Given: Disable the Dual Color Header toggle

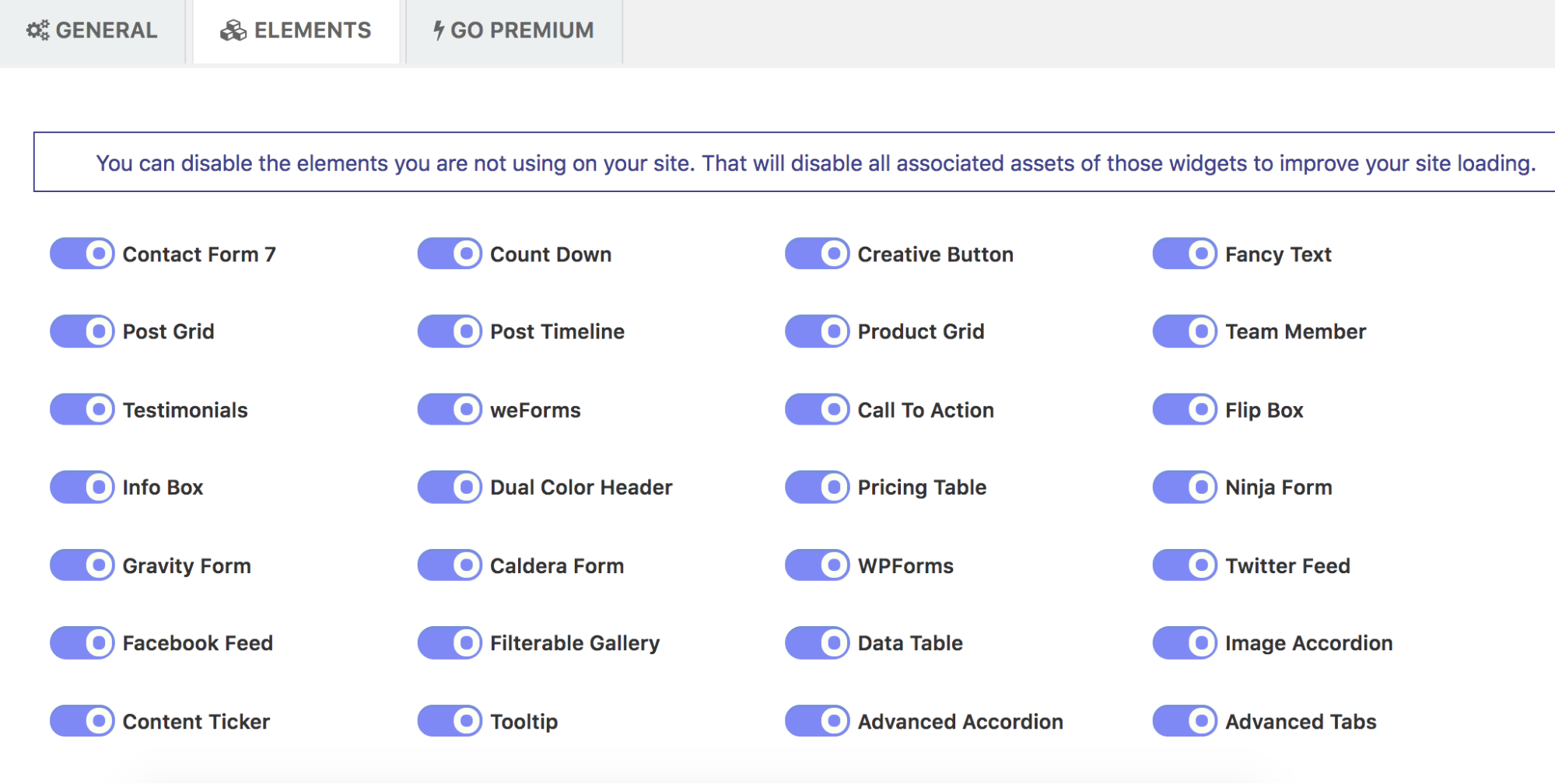Looking at the screenshot, I should pos(450,487).
